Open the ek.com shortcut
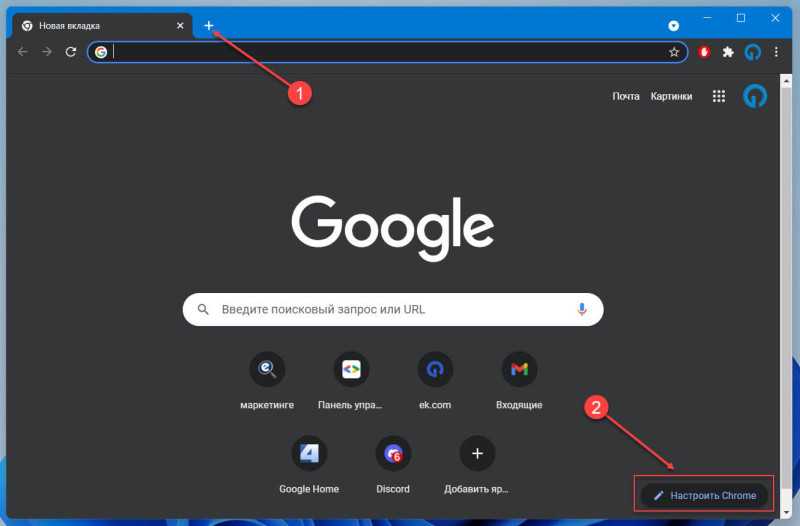This screenshot has width=800, height=526. pos(435,380)
